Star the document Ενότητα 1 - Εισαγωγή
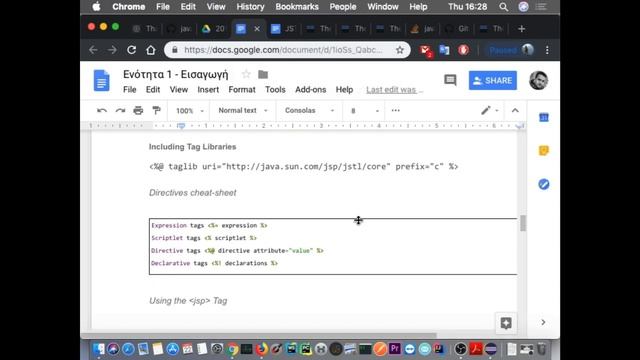640x360 pixels. (246, 74)
